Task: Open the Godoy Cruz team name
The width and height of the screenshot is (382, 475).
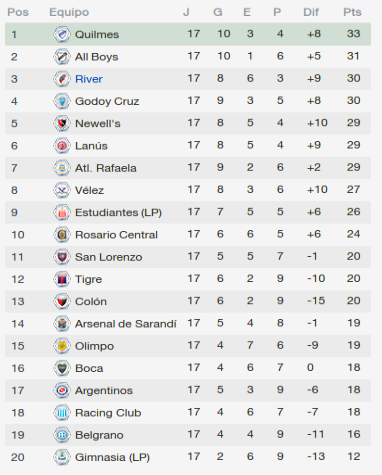Action: (x=107, y=101)
